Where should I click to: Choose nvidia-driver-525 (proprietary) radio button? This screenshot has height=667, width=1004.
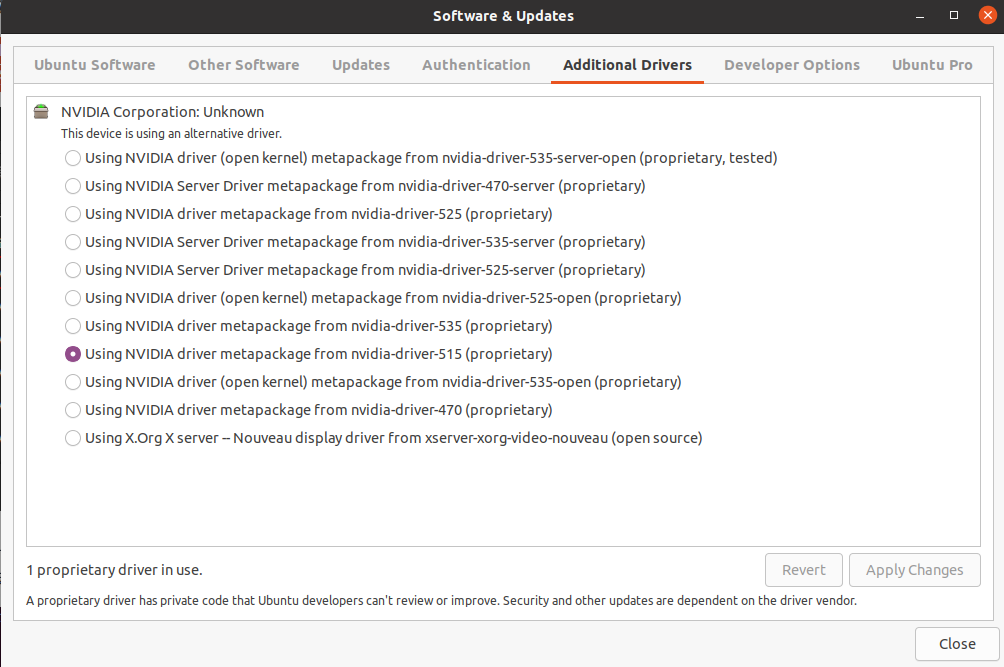tap(73, 214)
